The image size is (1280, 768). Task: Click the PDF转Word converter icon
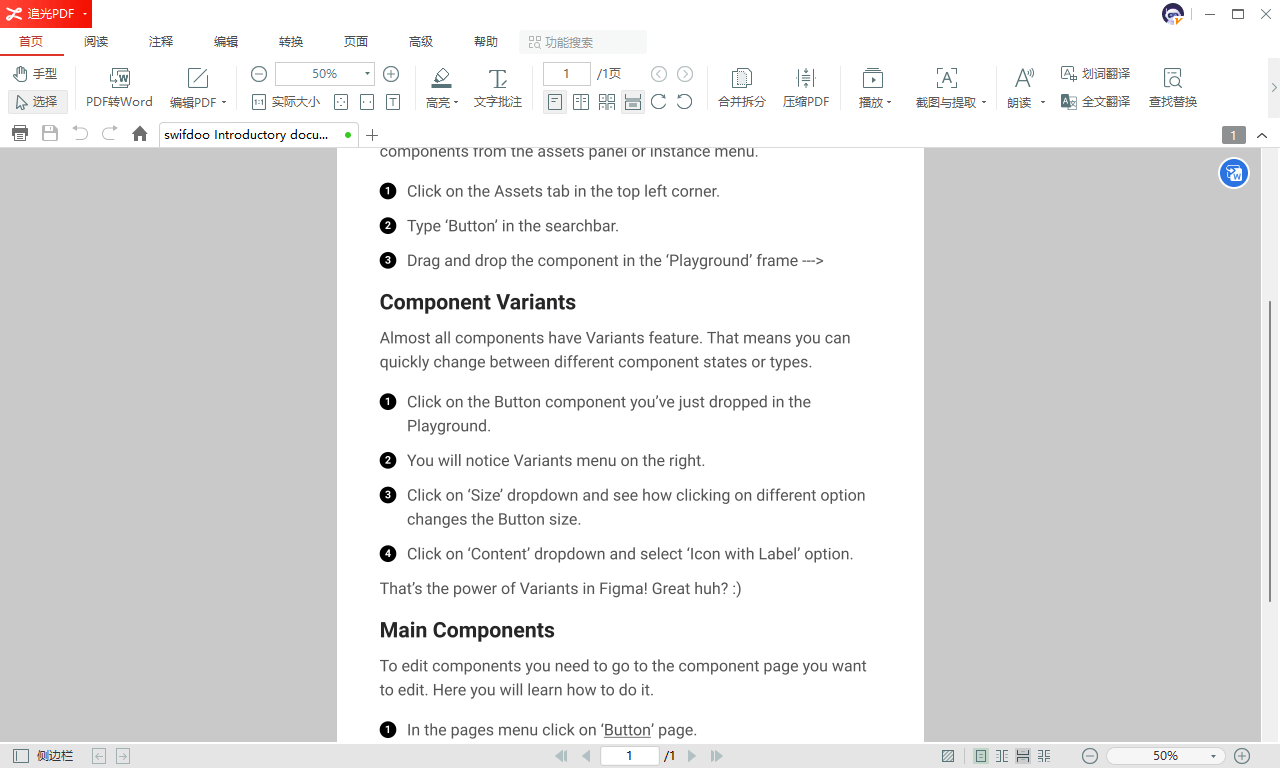pos(119,79)
